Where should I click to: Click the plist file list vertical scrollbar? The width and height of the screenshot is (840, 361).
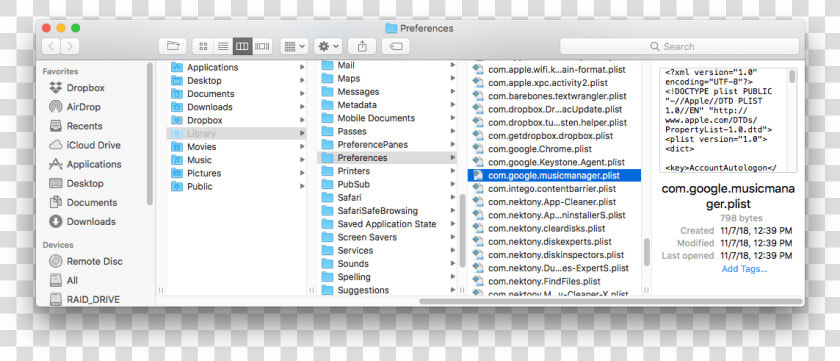click(x=647, y=252)
